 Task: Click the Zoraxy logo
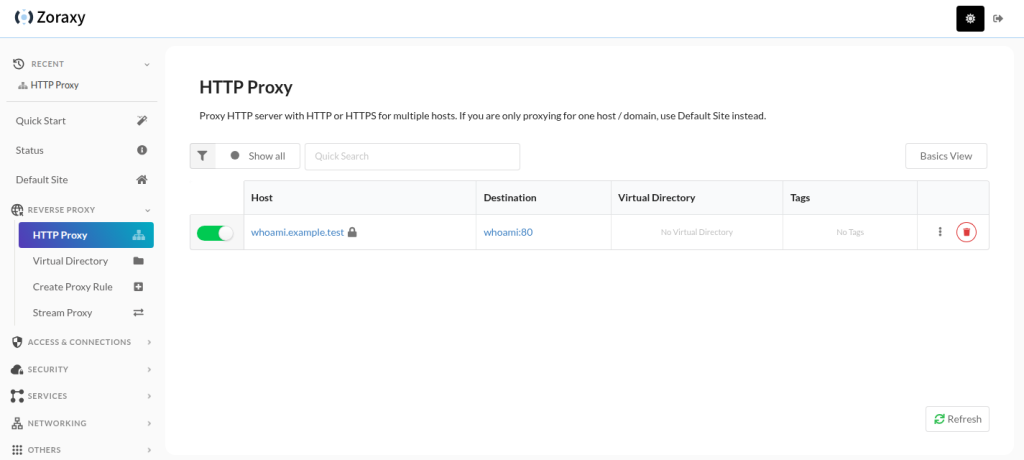(50, 18)
